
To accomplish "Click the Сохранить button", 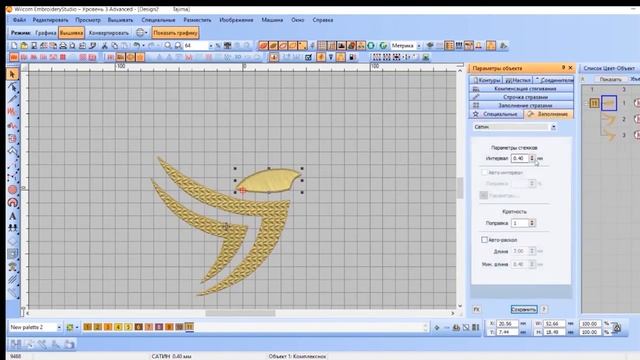I will point(524,309).
